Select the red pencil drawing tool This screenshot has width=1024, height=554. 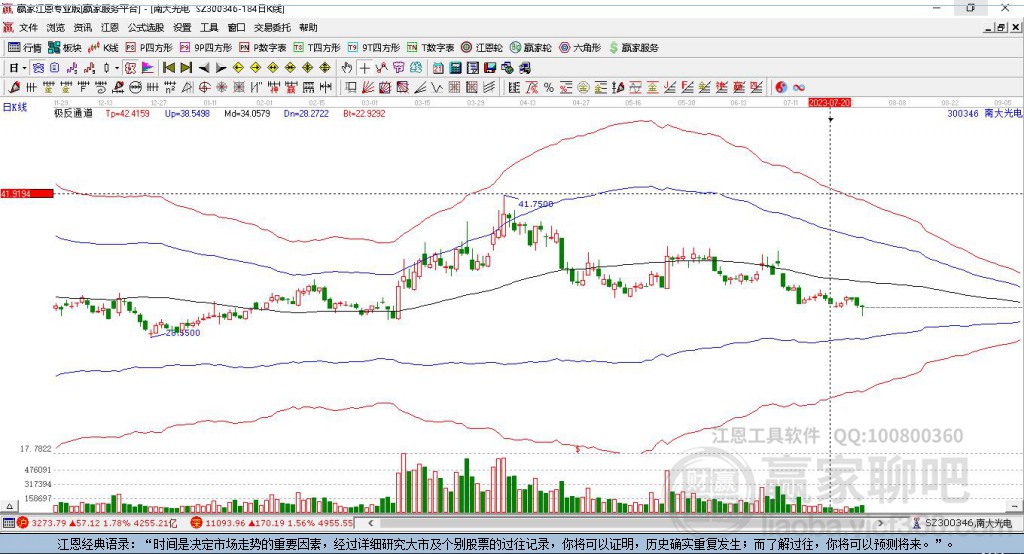click(x=13, y=88)
